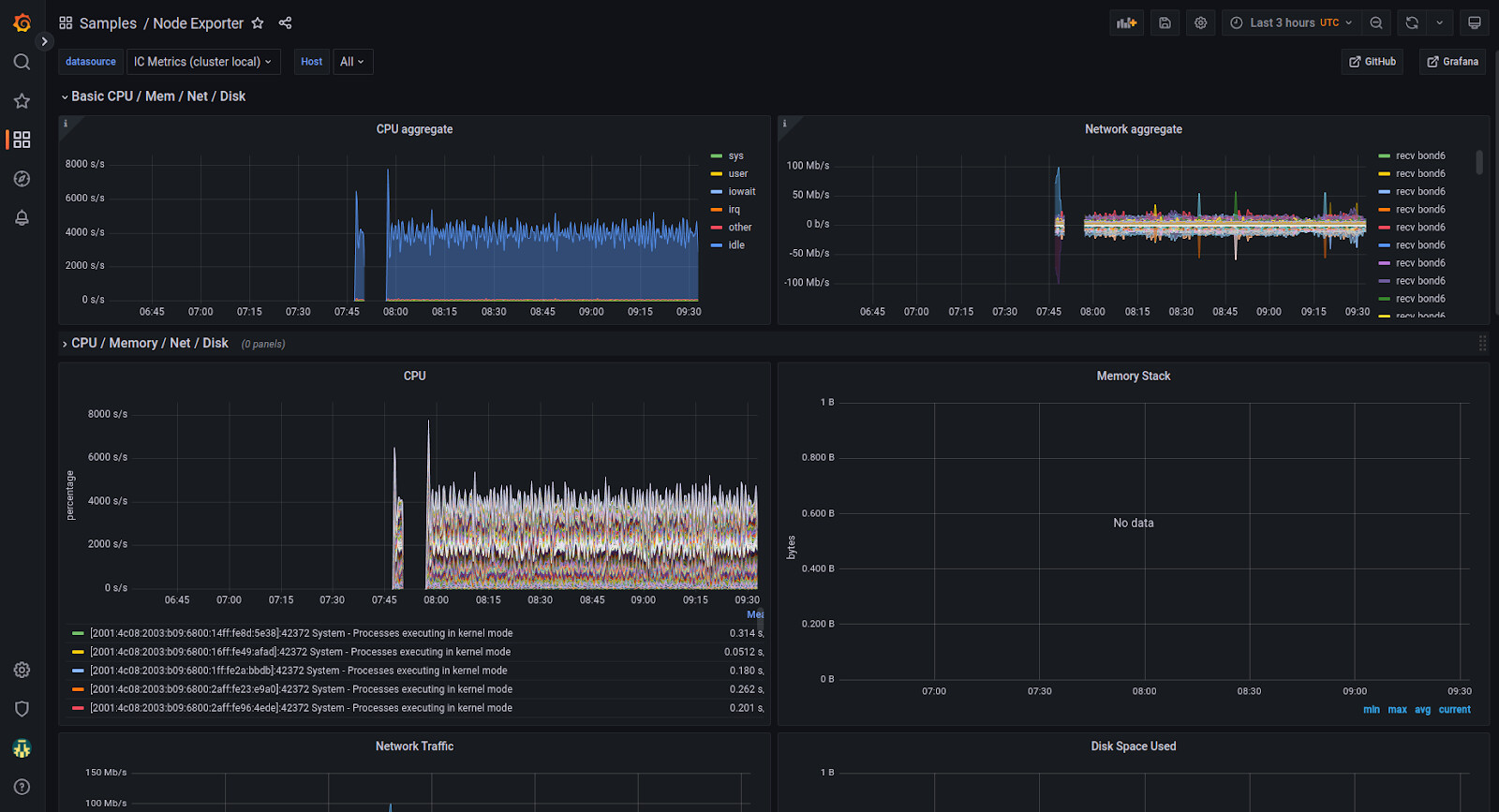The image size is (1499, 812).
Task: Refresh the dashboard
Action: (x=1412, y=22)
